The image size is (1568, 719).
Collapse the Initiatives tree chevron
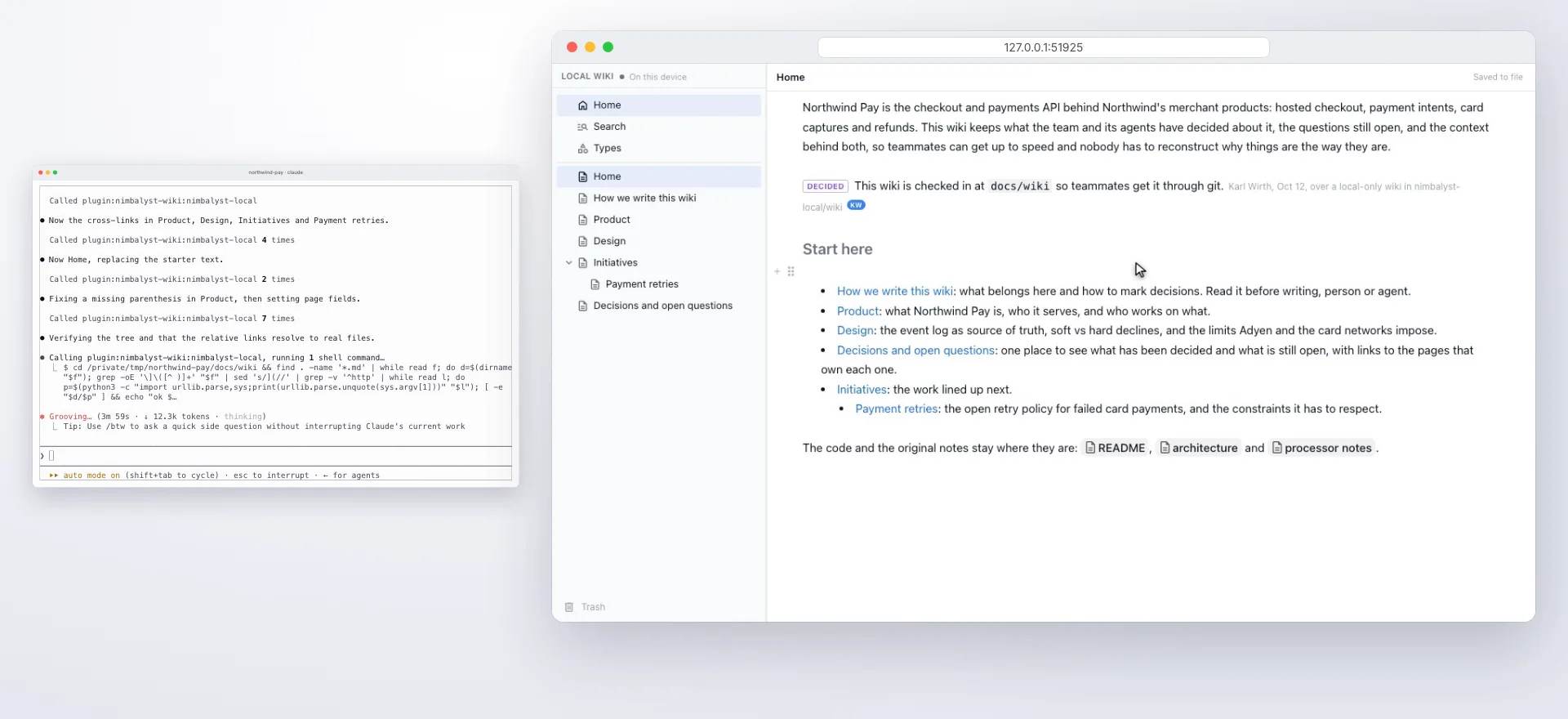coord(568,263)
